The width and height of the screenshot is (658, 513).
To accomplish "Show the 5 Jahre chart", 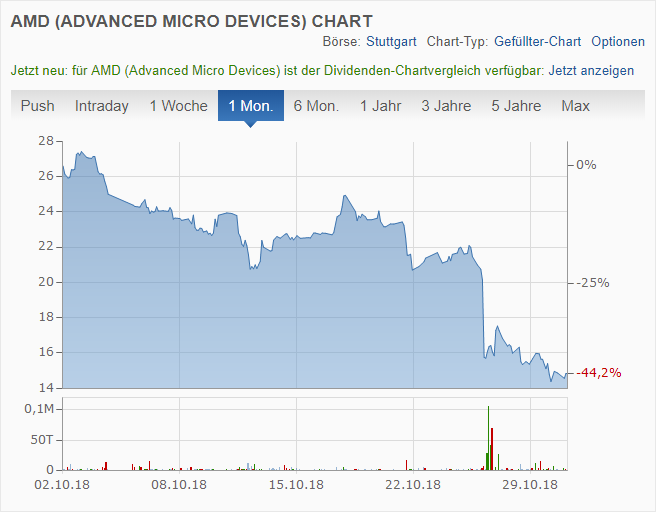I will tap(516, 106).
